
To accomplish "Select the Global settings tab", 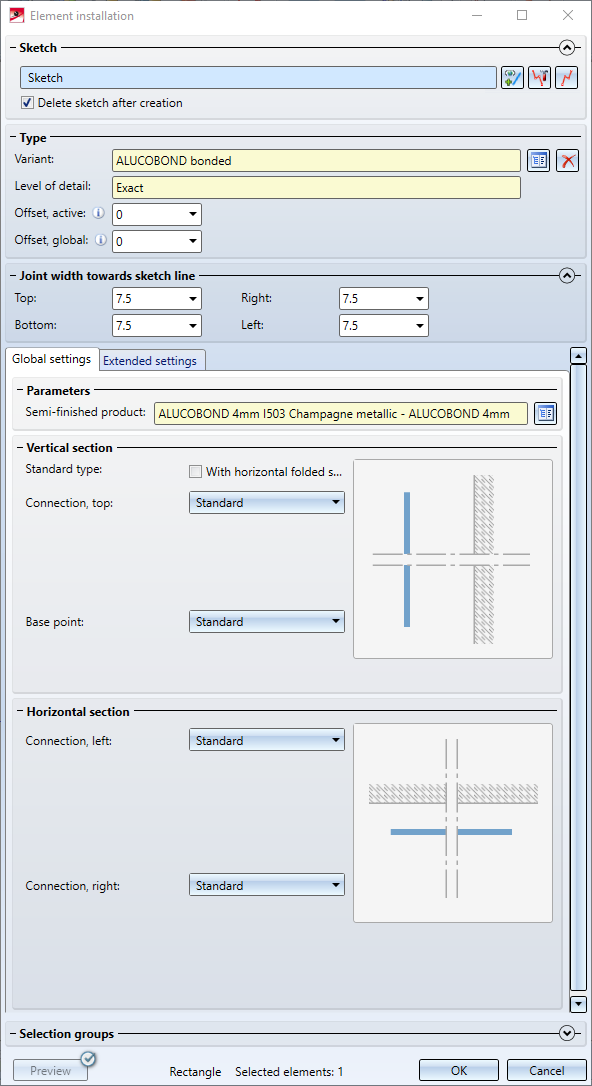I will 52,359.
